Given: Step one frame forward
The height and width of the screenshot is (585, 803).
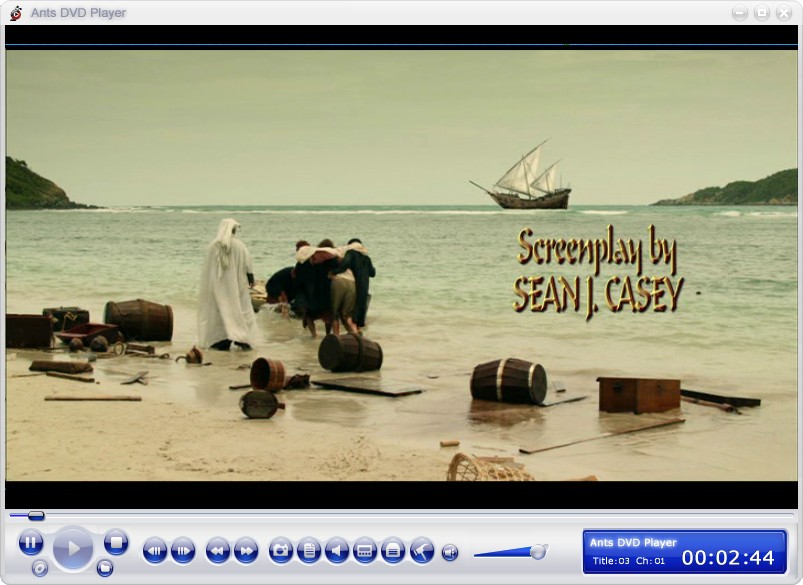Looking at the screenshot, I should [183, 550].
